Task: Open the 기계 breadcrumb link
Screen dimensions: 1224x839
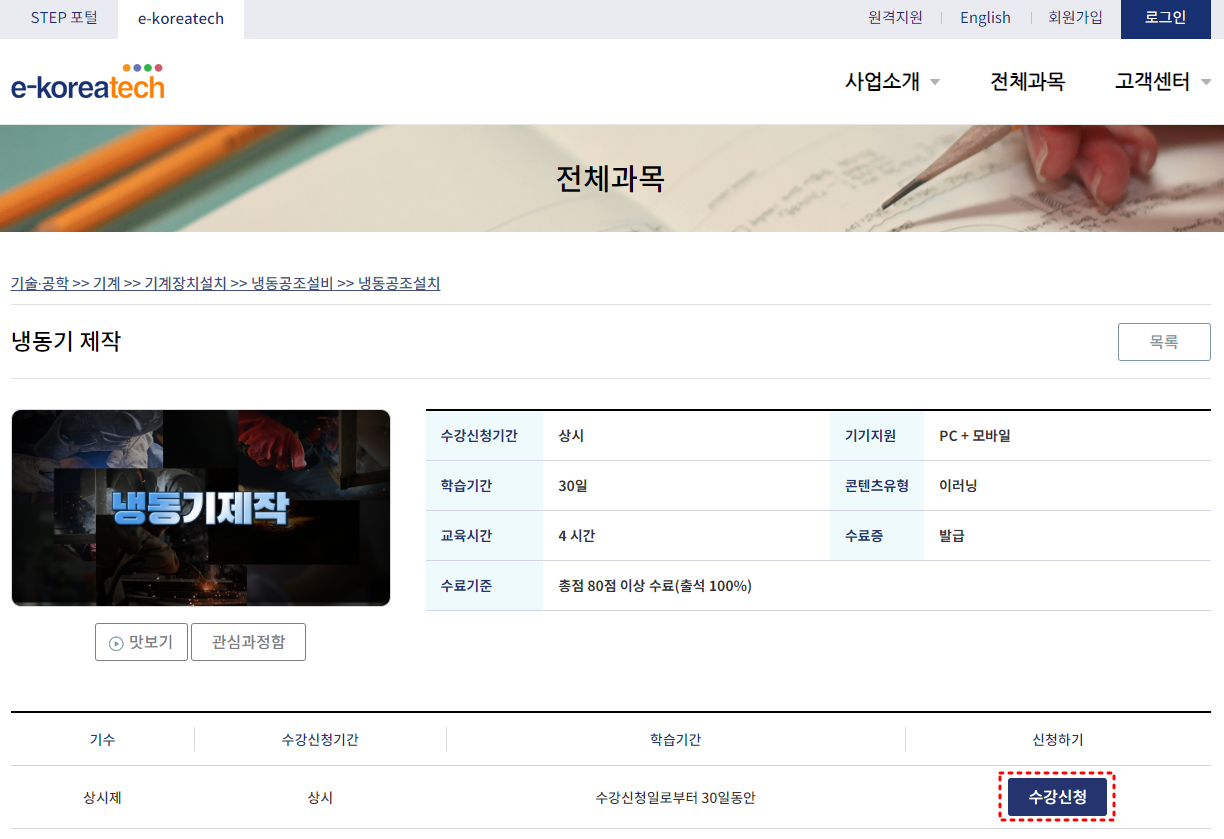Action: click(x=107, y=284)
